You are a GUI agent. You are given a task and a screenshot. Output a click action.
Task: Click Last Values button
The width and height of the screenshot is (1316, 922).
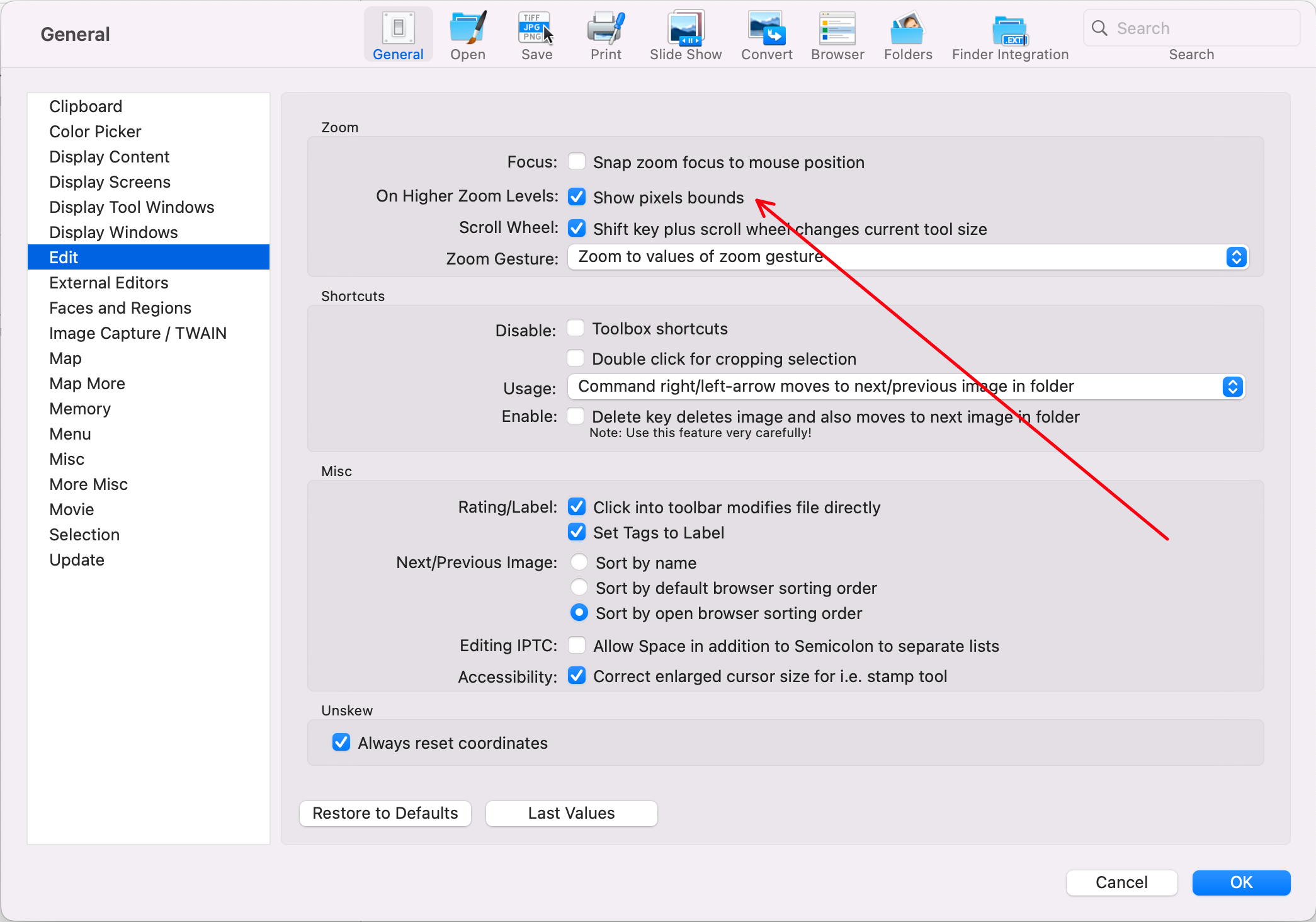(x=571, y=813)
